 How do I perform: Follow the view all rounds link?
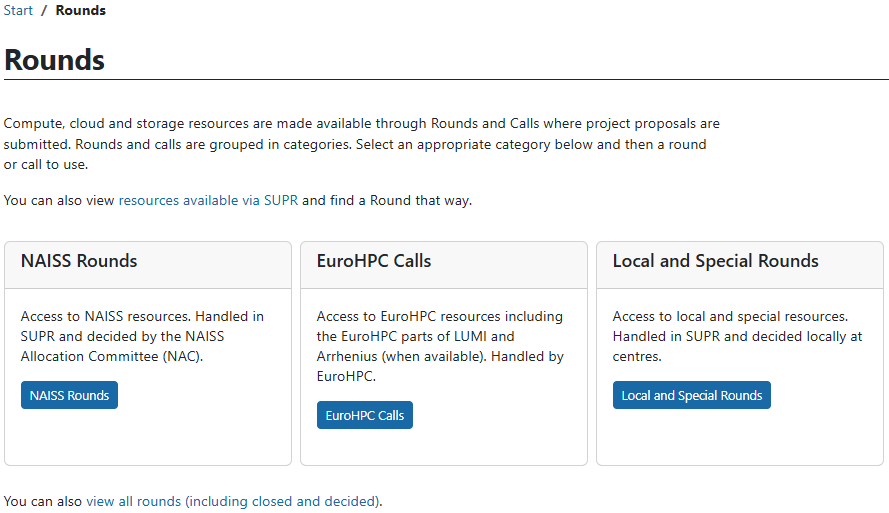pyautogui.click(x=133, y=501)
